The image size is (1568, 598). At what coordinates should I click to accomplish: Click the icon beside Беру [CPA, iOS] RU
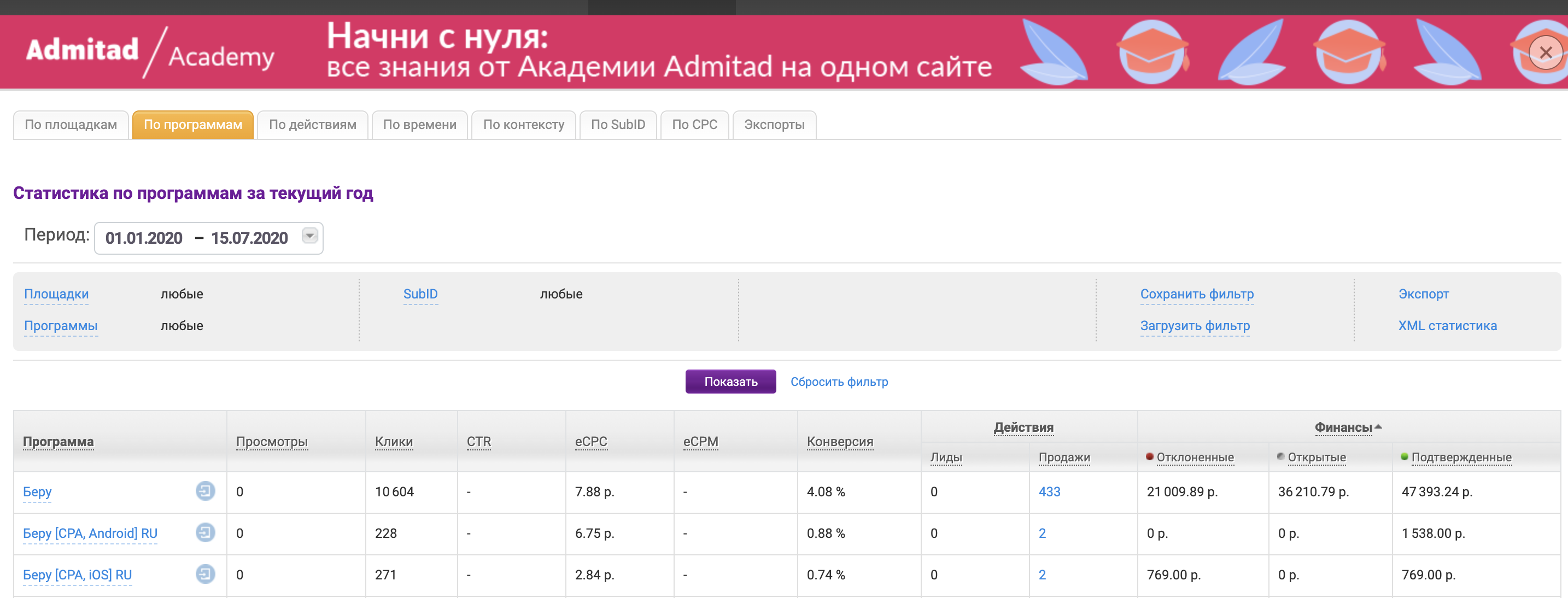tap(205, 573)
